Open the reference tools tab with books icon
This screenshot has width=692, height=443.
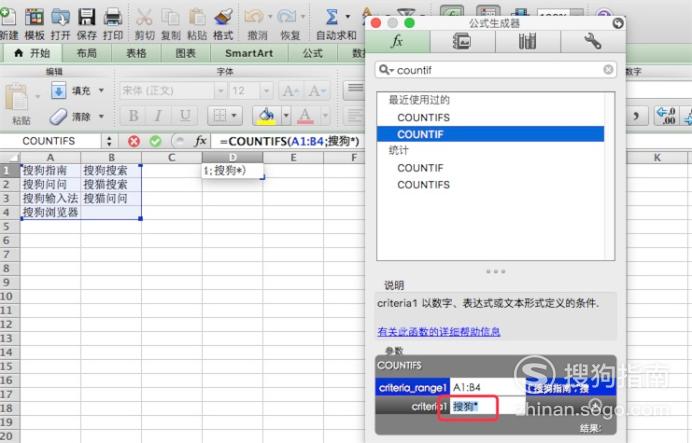[527, 41]
